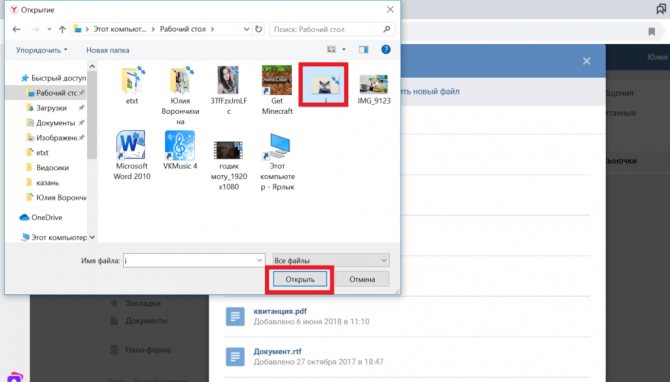This screenshot has height=382, width=670.
Task: Open квитанция.pdf link in VK documents
Action: [280, 311]
